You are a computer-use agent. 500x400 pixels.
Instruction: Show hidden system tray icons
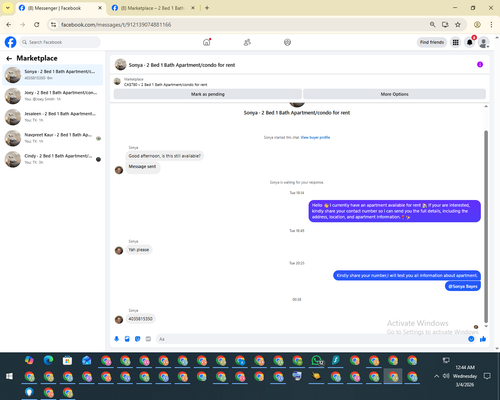point(436,376)
